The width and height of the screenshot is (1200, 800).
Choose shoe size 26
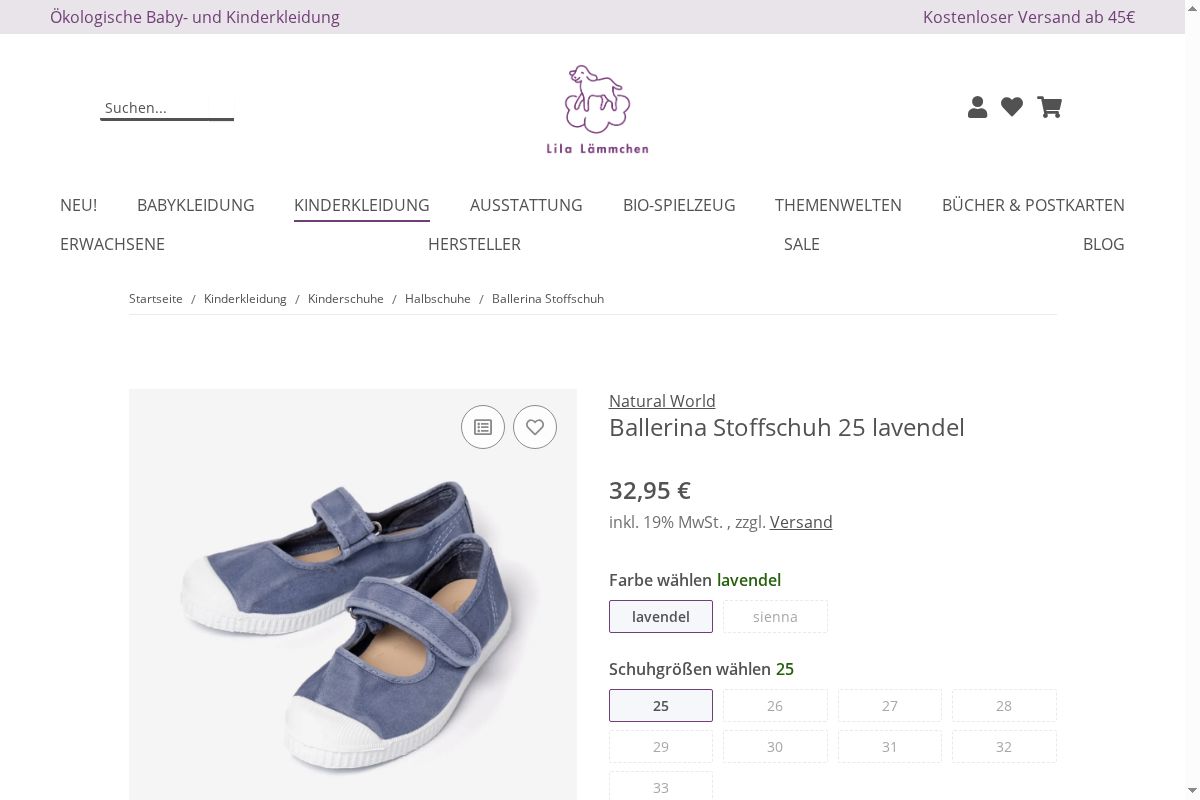[775, 706]
